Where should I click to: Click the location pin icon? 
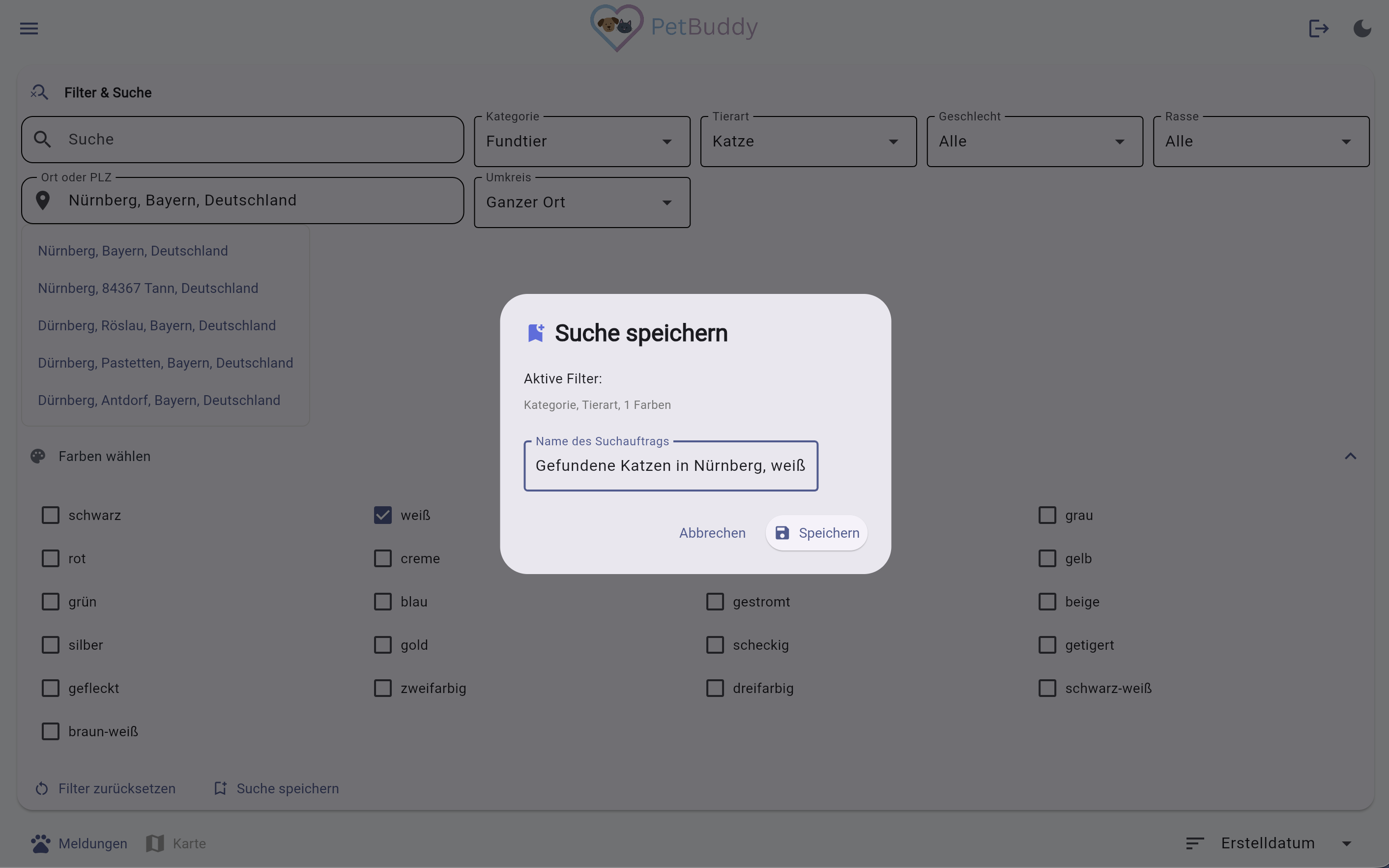tap(42, 201)
